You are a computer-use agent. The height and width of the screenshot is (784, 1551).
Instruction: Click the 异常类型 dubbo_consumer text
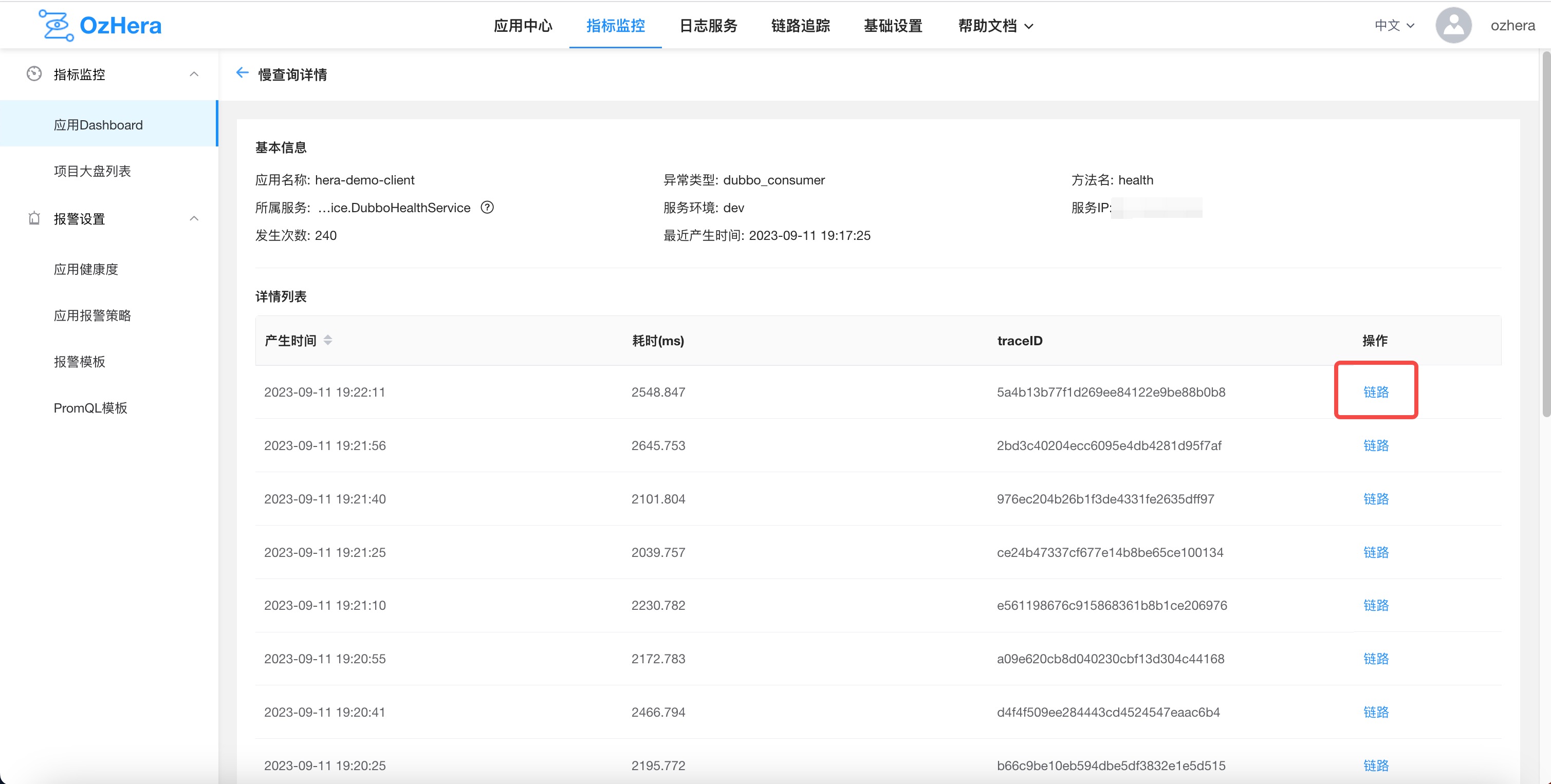click(x=744, y=180)
